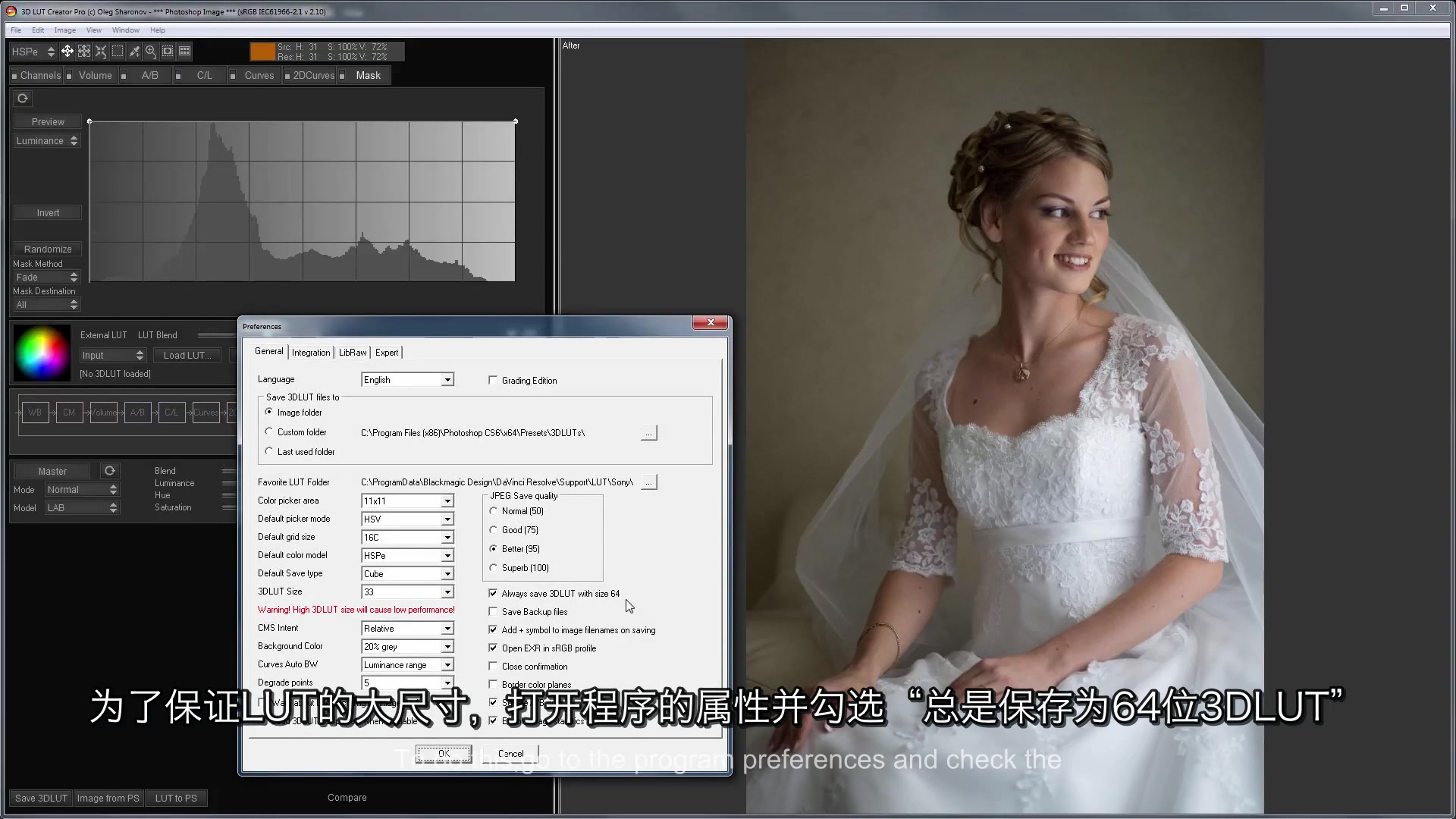Screen dimensions: 1456x819
Task: Click the mask reset circular arrow
Action: pos(23,99)
